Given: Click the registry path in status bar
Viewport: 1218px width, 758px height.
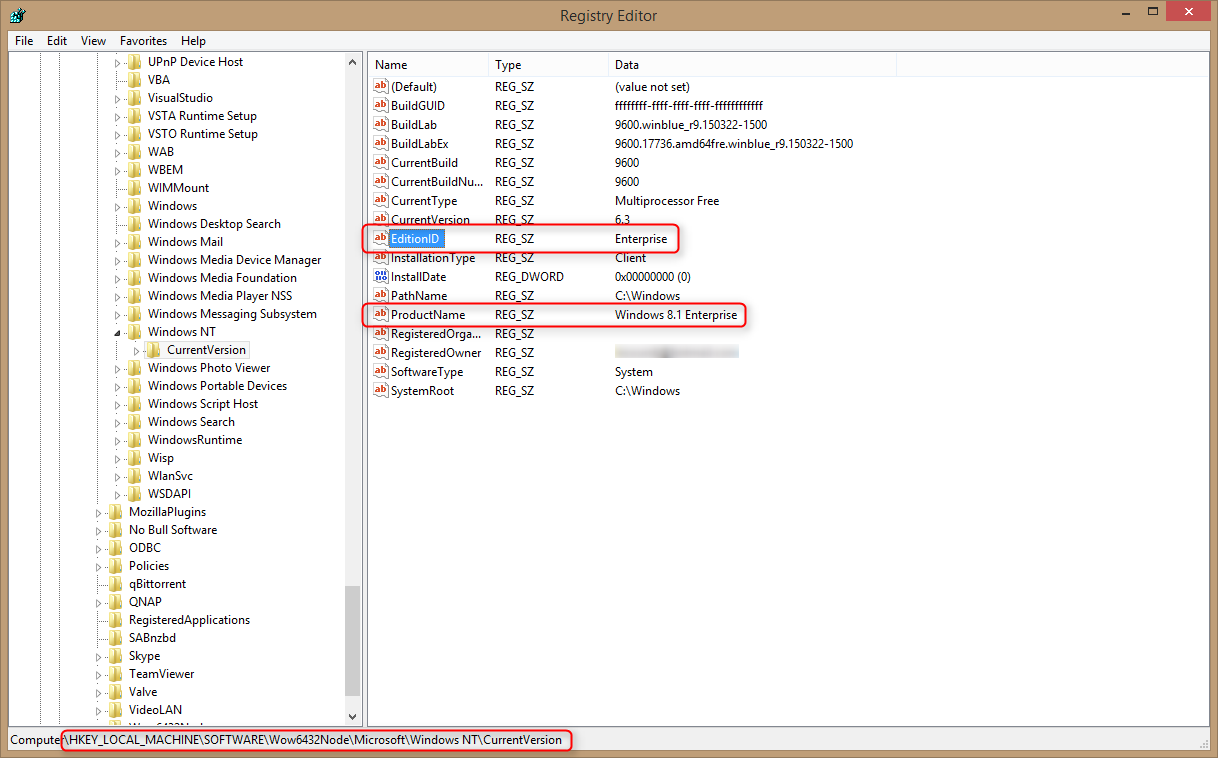Looking at the screenshot, I should click(x=312, y=740).
